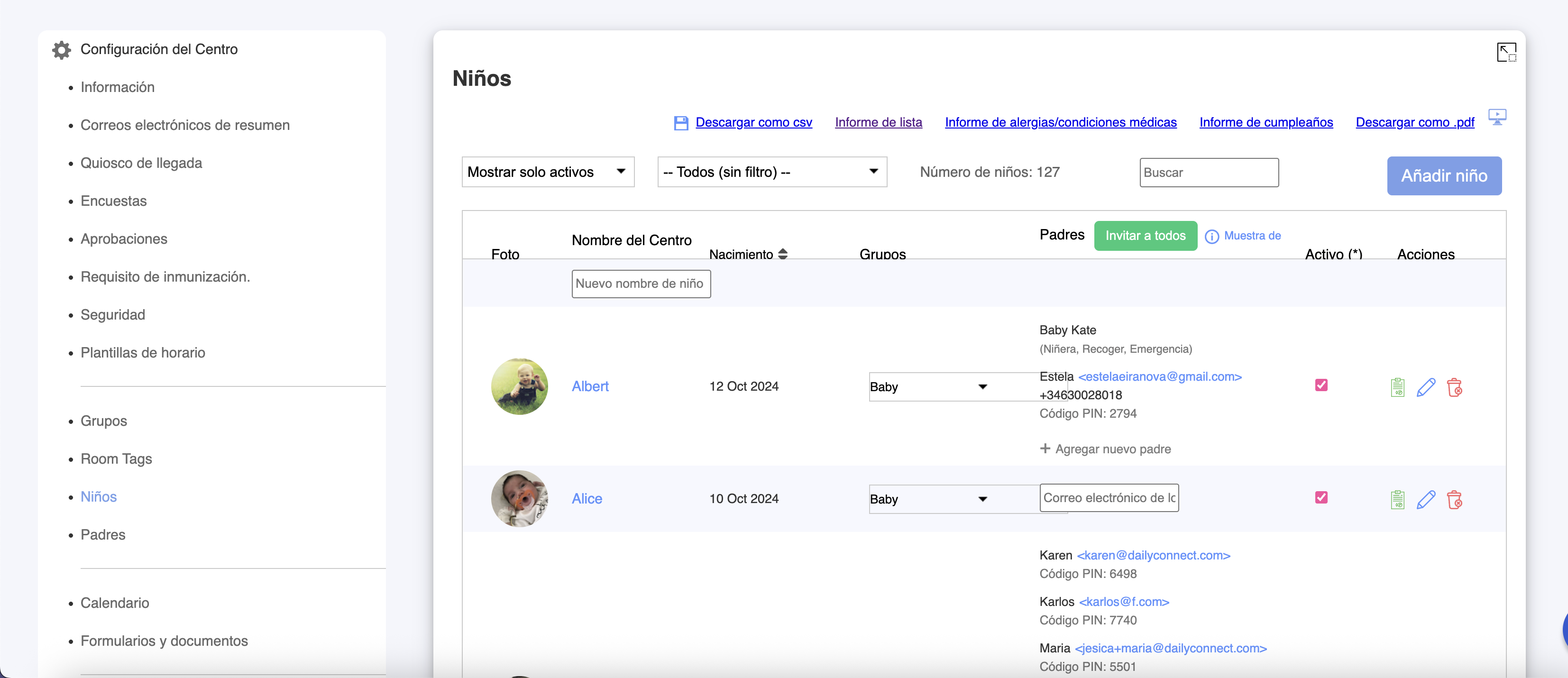Delete Albert using the red trash icon
Screen dimensions: 1568x678
1454,387
